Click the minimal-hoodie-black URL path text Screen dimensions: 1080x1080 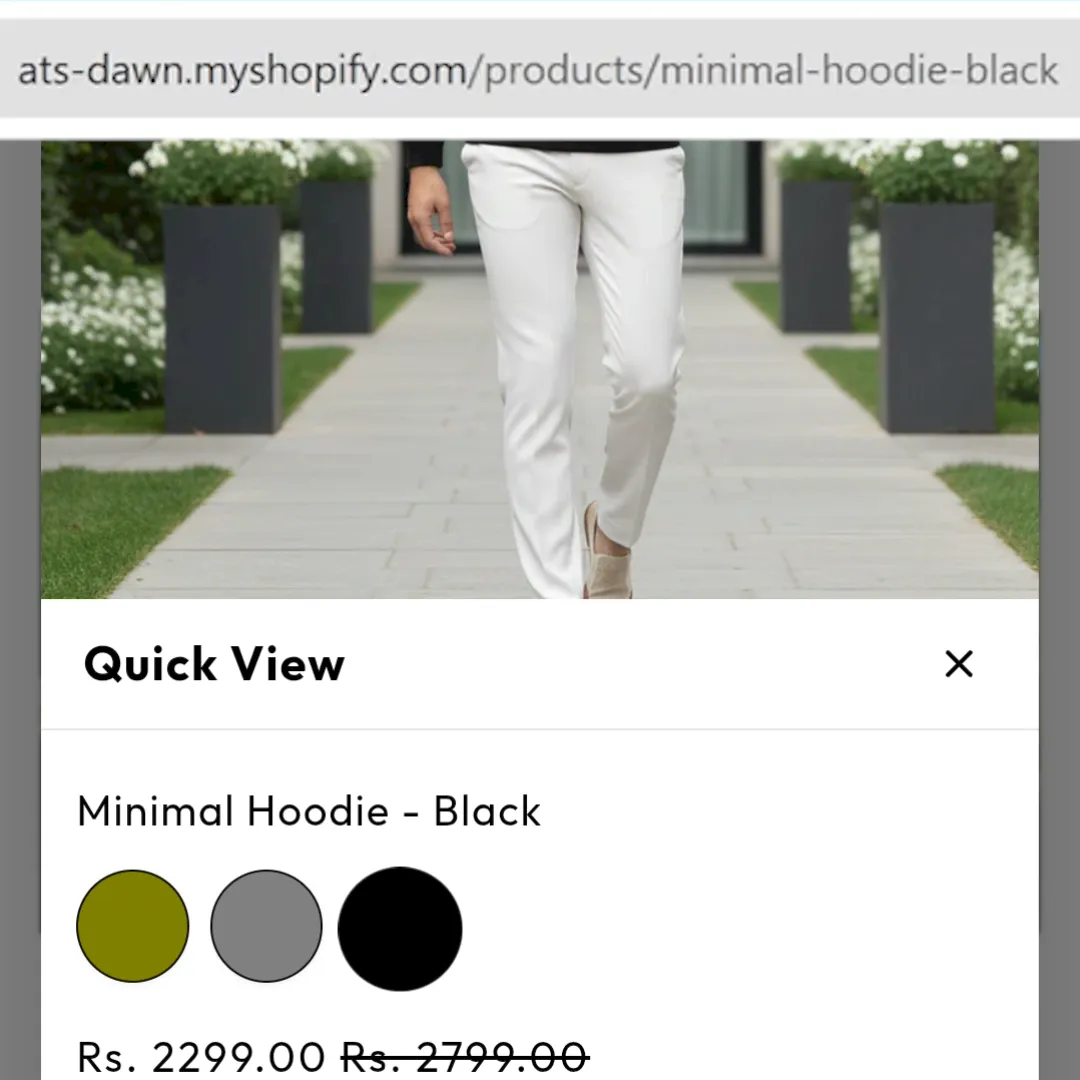tap(859, 70)
